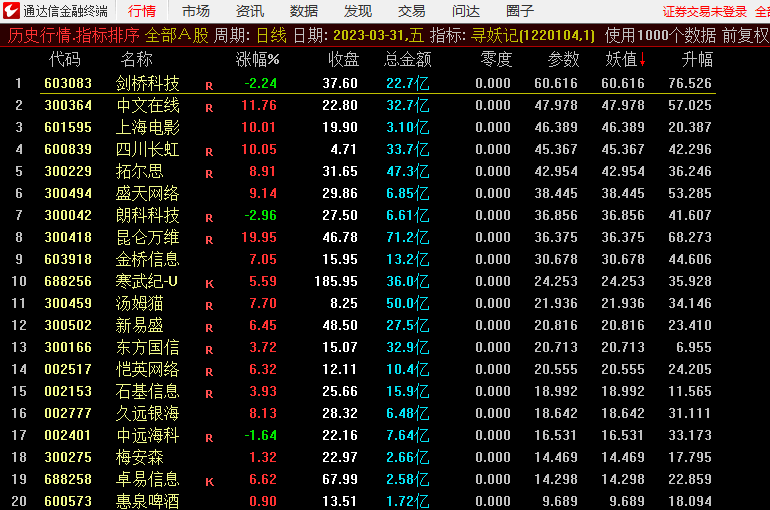Toggle 妖值 descending sort arrow header

click(626, 59)
